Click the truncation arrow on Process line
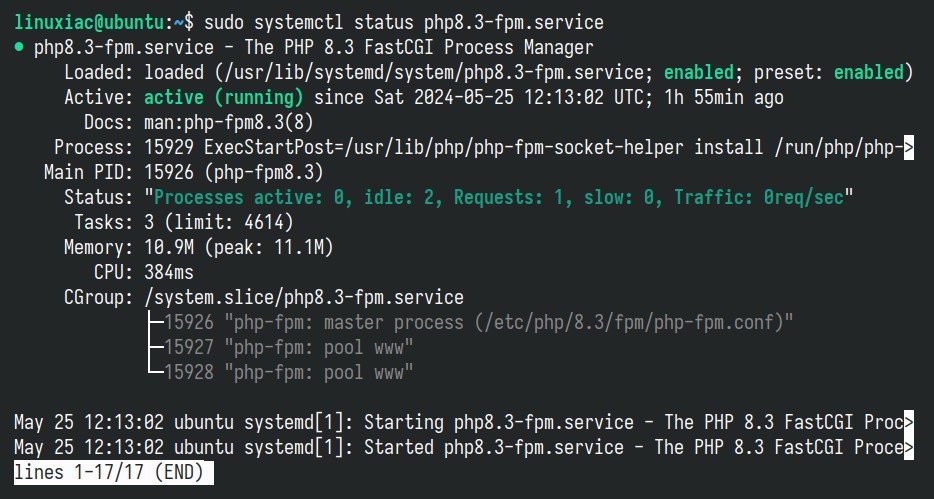The height and width of the screenshot is (499, 934). pyautogui.click(x=908, y=147)
